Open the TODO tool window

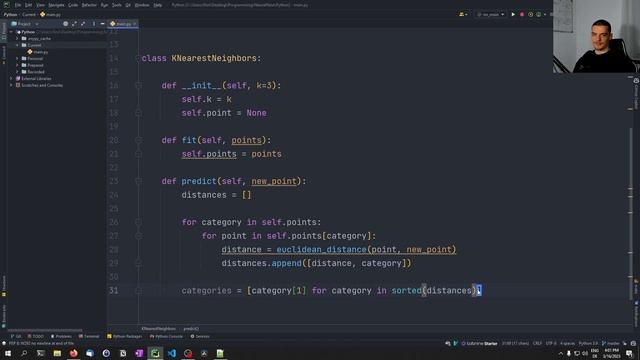36,336
